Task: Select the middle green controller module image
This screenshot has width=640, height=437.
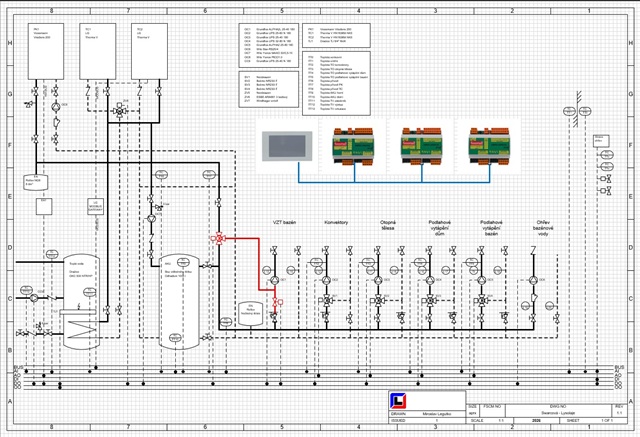Action: click(x=421, y=146)
